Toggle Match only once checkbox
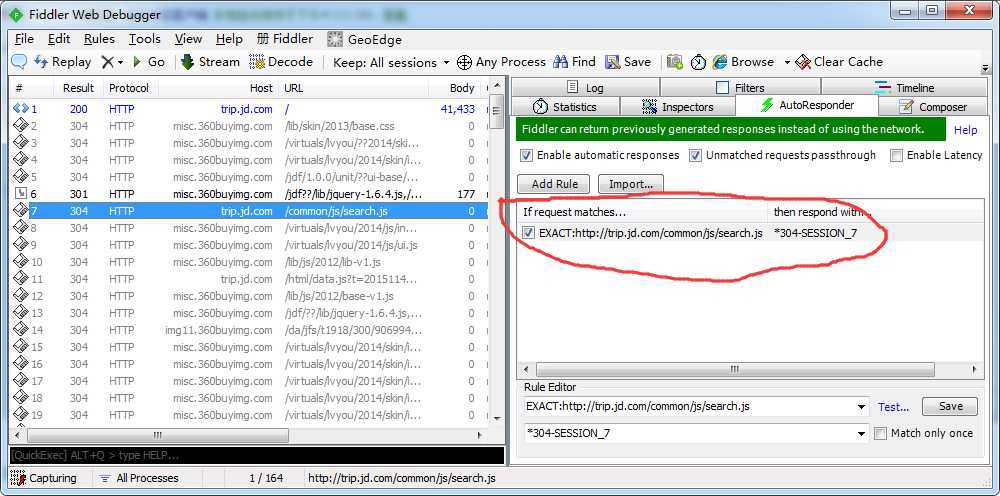1000x496 pixels. pos(880,434)
